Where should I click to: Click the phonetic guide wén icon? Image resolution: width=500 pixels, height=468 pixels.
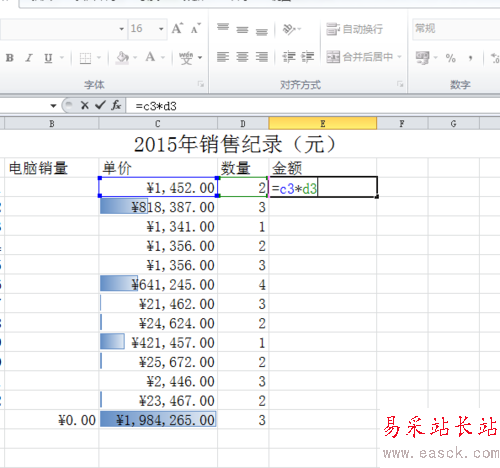pos(186,58)
